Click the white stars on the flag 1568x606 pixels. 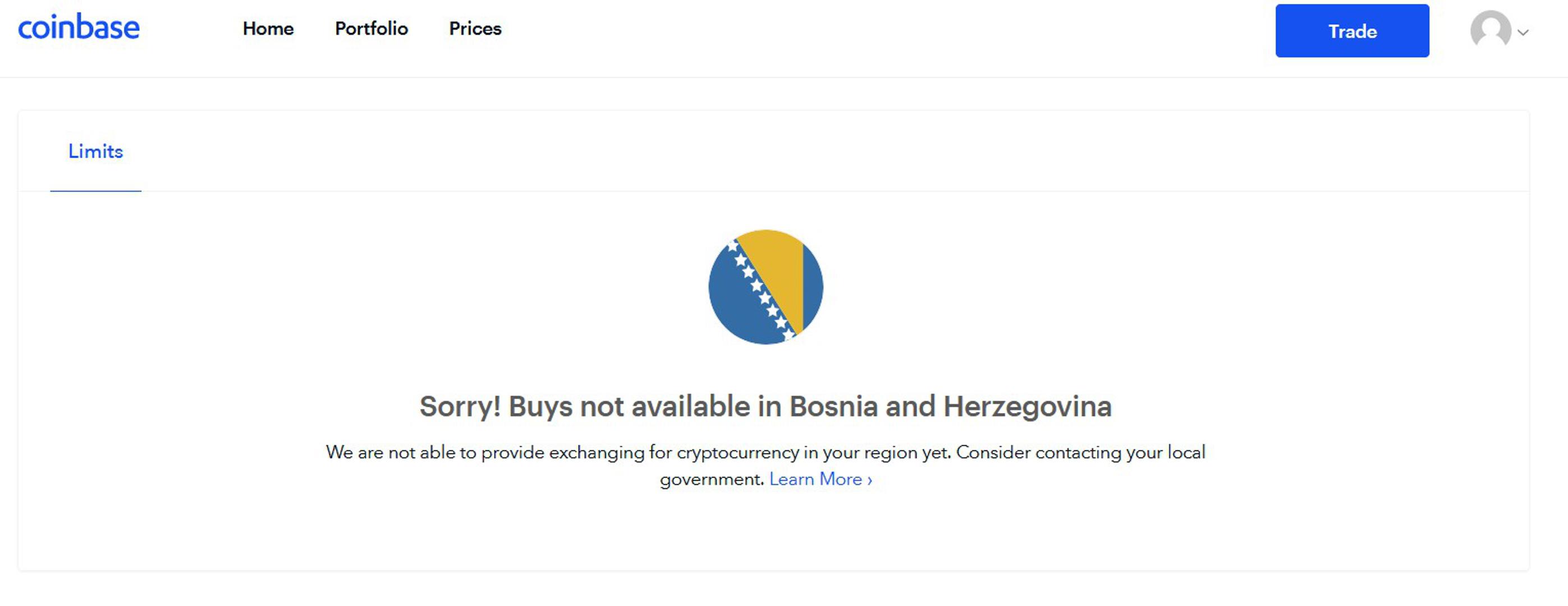(757, 286)
